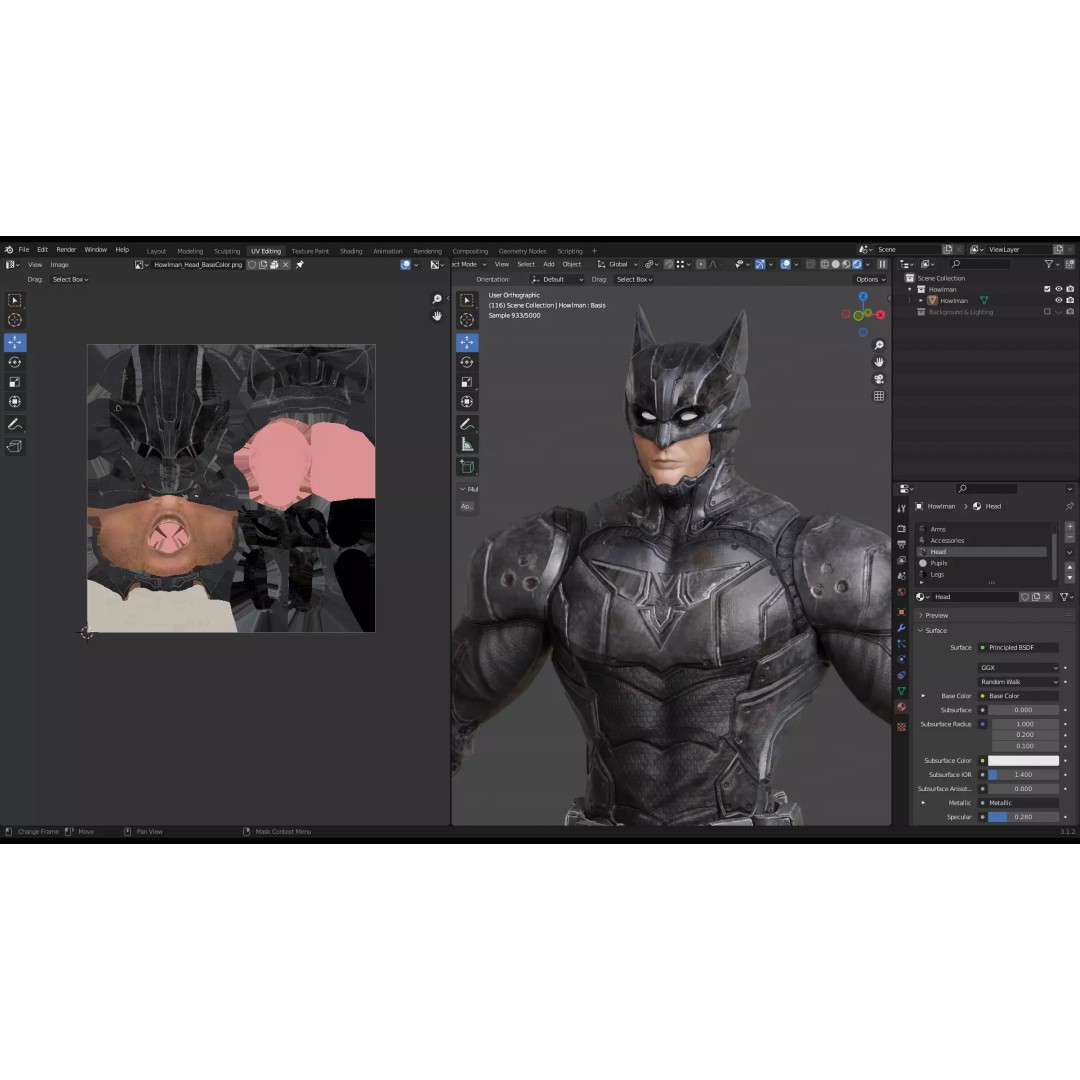The height and width of the screenshot is (1080, 1080).
Task: Open the Drag Select Box dropdown in UV editor
Action: pos(70,280)
